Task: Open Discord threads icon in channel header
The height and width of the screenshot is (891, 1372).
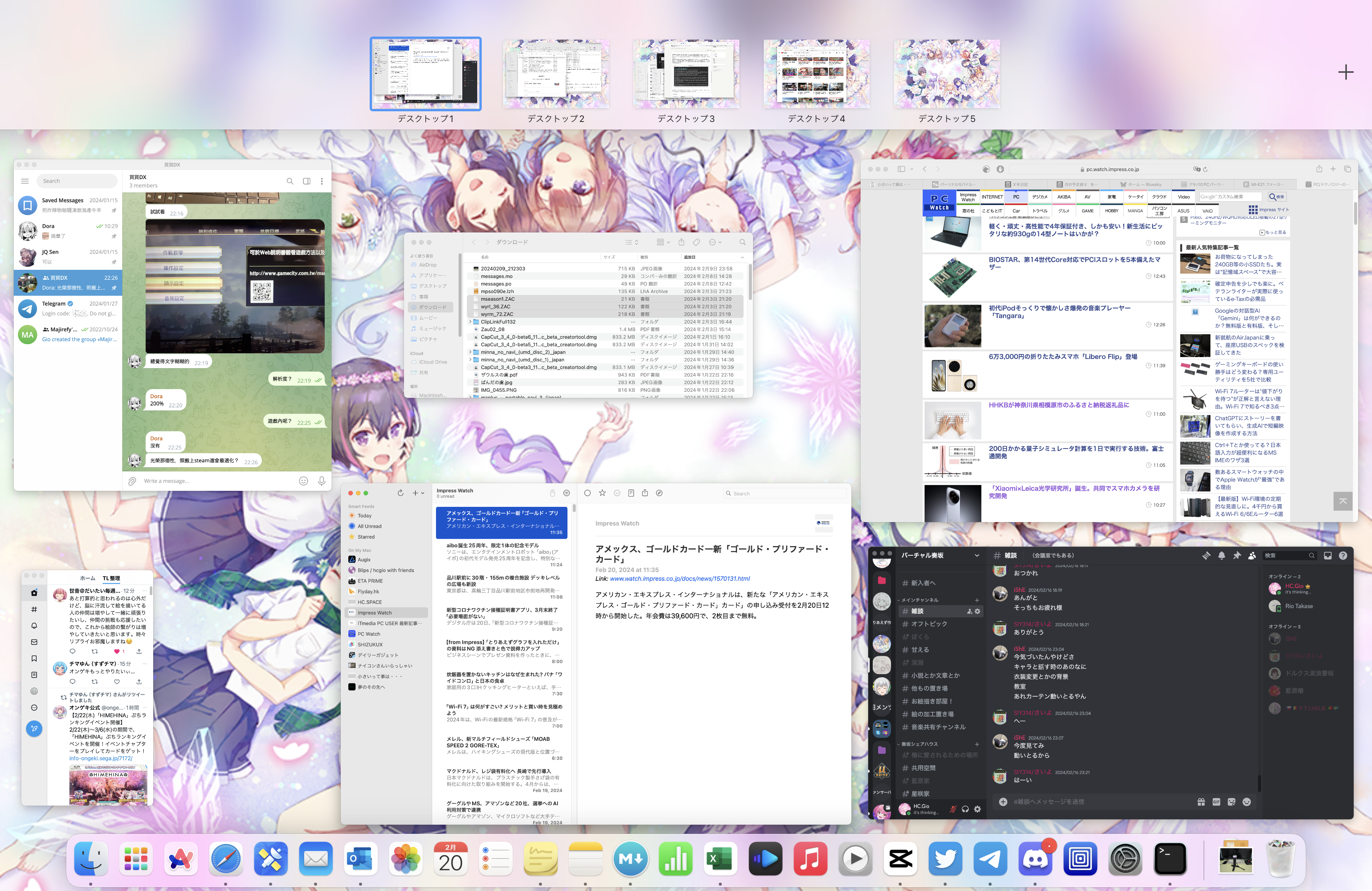Action: point(1206,555)
